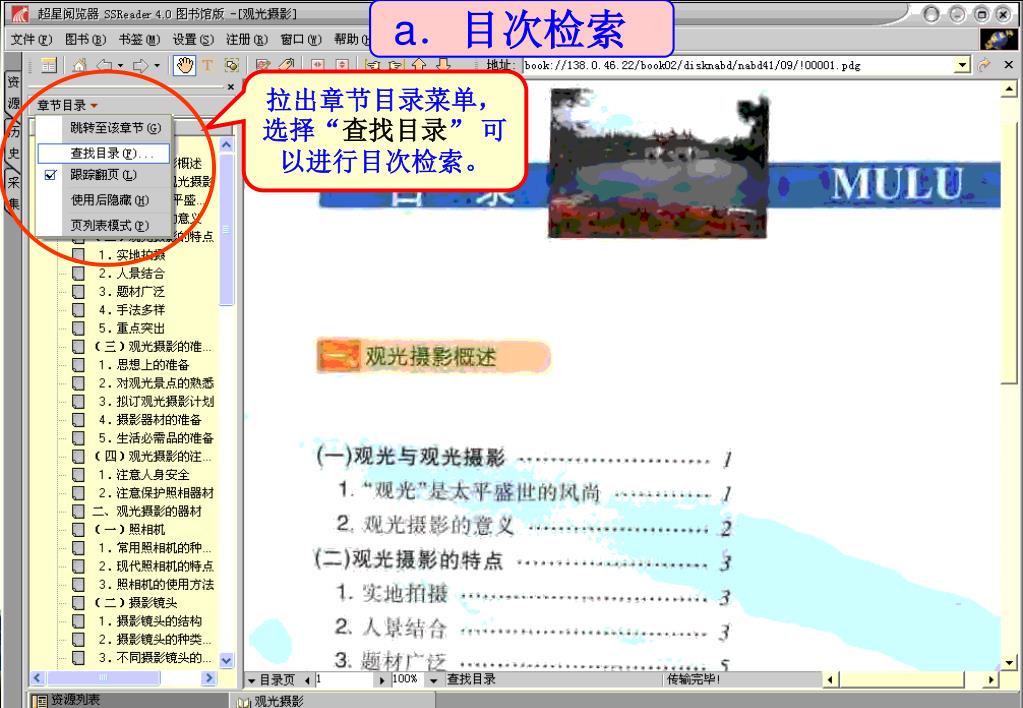The width and height of the screenshot is (1023, 708).
Task: Click page icon beside 二、观光摄影的器材
Action: coord(78,511)
